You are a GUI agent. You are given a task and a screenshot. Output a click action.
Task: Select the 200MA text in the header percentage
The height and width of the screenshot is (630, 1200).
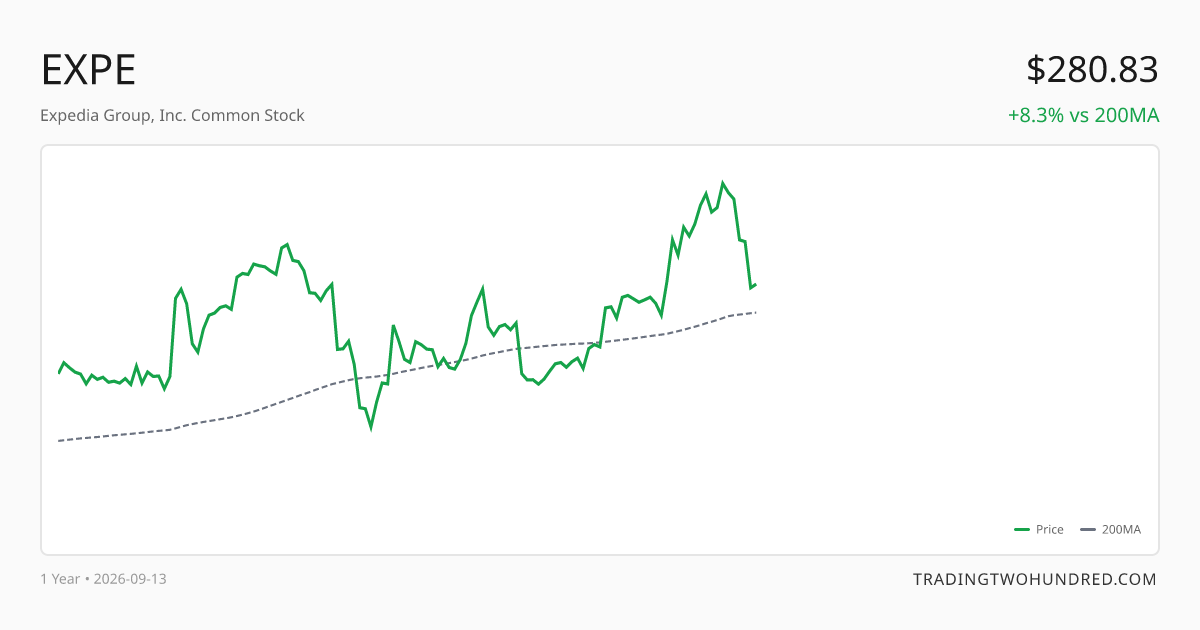click(1127, 115)
